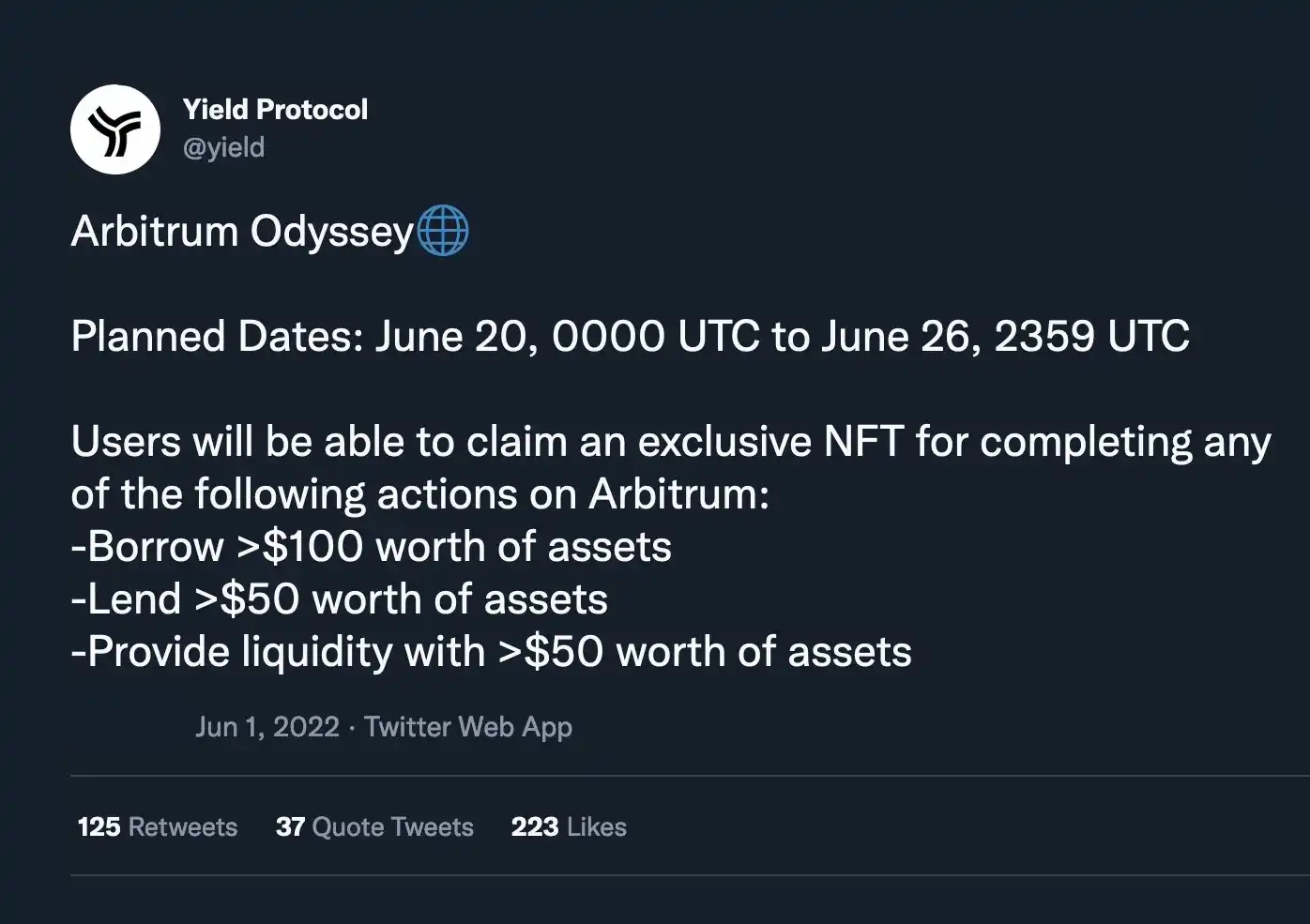Click the Borrow >$100 worth of assets line
This screenshot has height=924, width=1310.
coord(372,547)
